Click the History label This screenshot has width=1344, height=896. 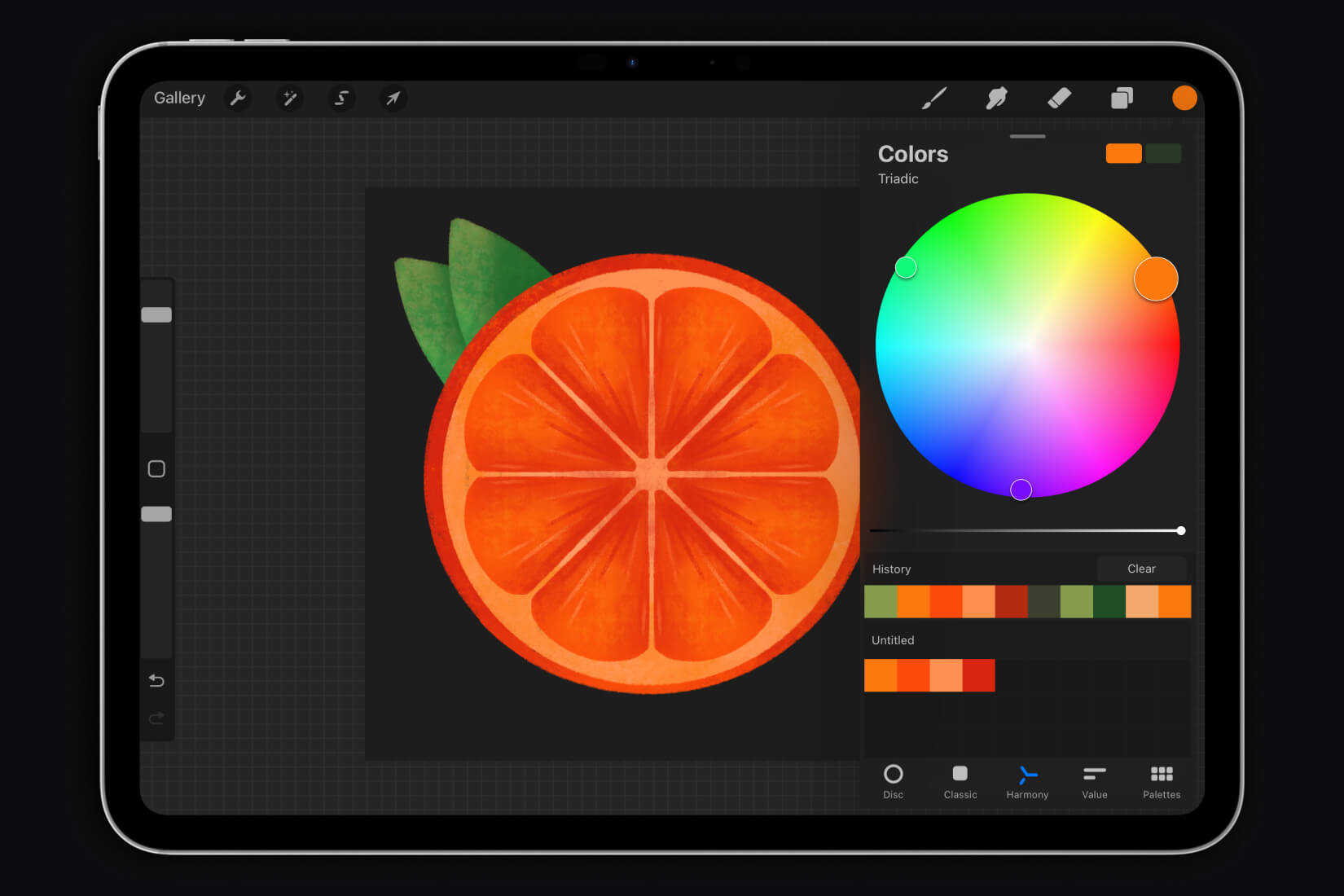[x=891, y=569]
